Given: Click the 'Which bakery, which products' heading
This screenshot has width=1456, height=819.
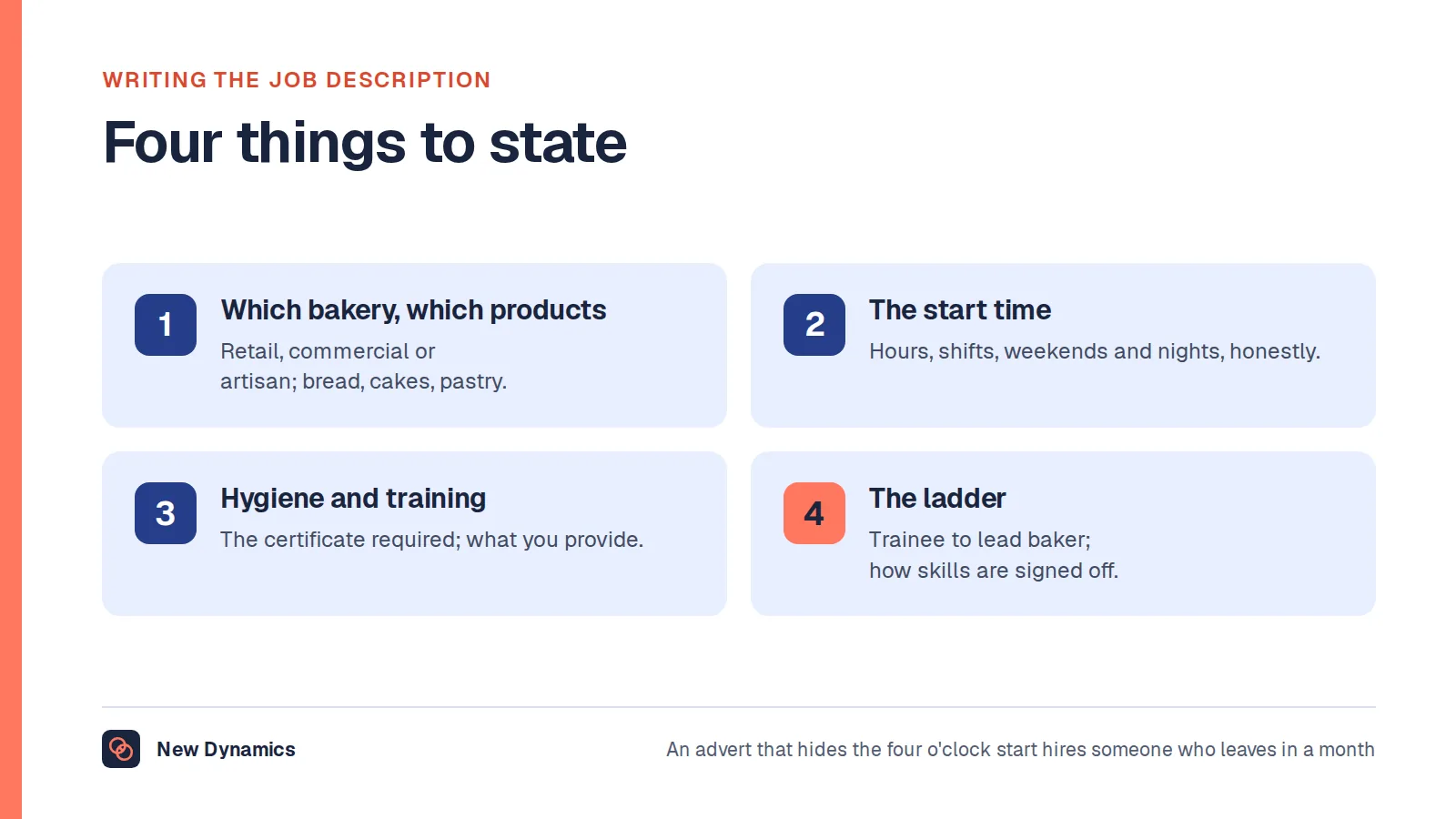Looking at the screenshot, I should pos(413,310).
